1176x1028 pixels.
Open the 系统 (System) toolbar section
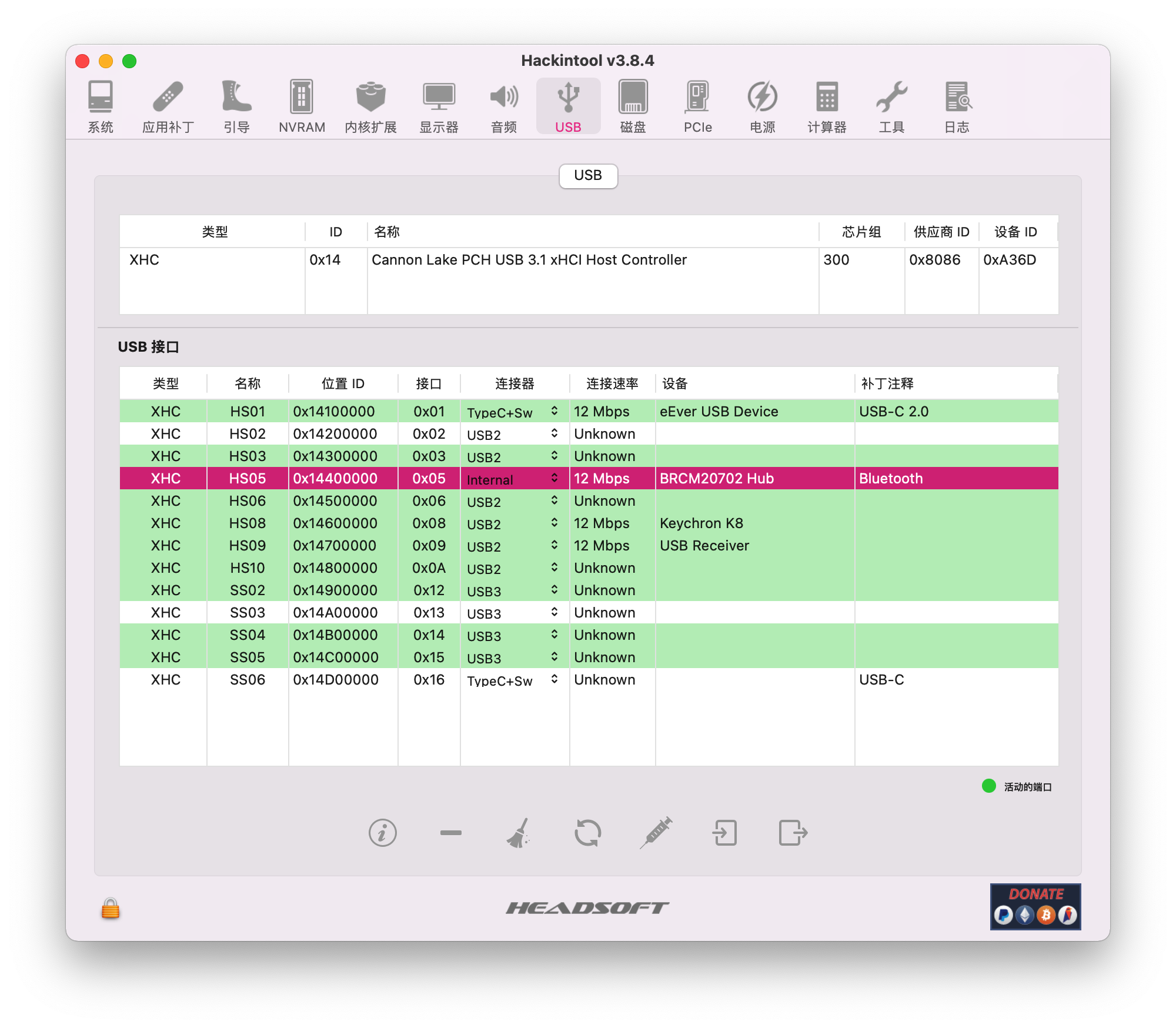[x=101, y=106]
